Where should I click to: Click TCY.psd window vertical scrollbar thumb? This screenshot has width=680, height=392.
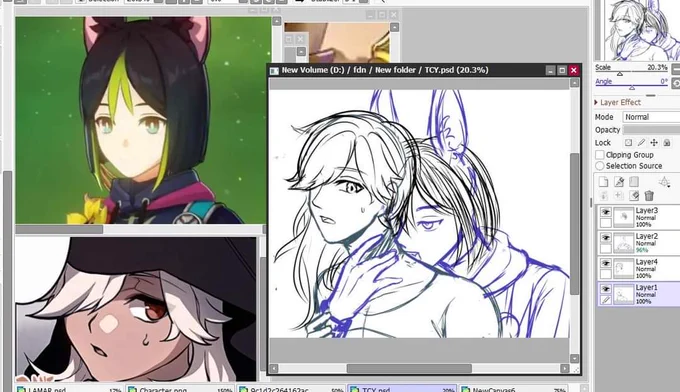[574, 224]
